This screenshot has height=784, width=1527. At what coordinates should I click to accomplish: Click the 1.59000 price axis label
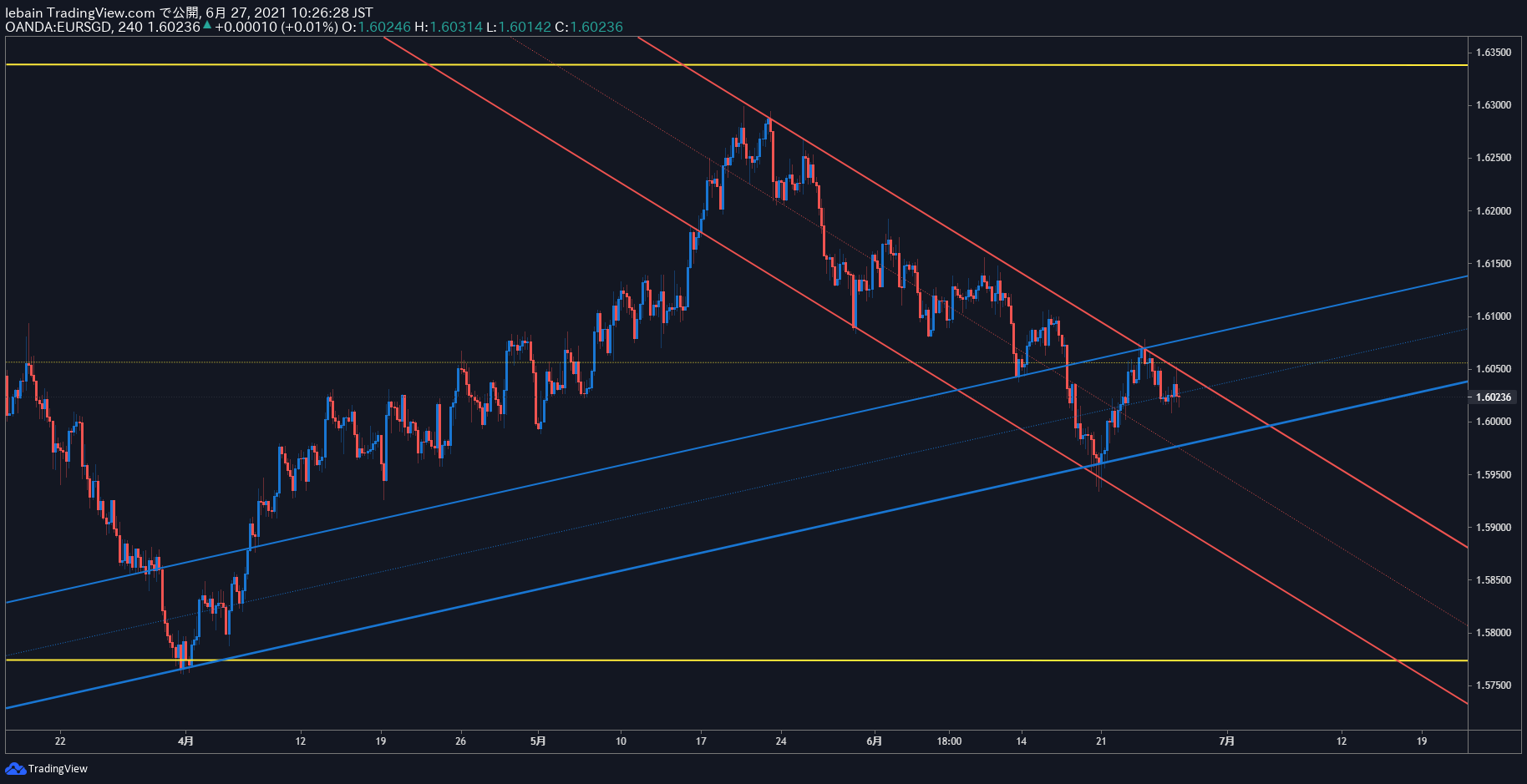(x=1493, y=528)
